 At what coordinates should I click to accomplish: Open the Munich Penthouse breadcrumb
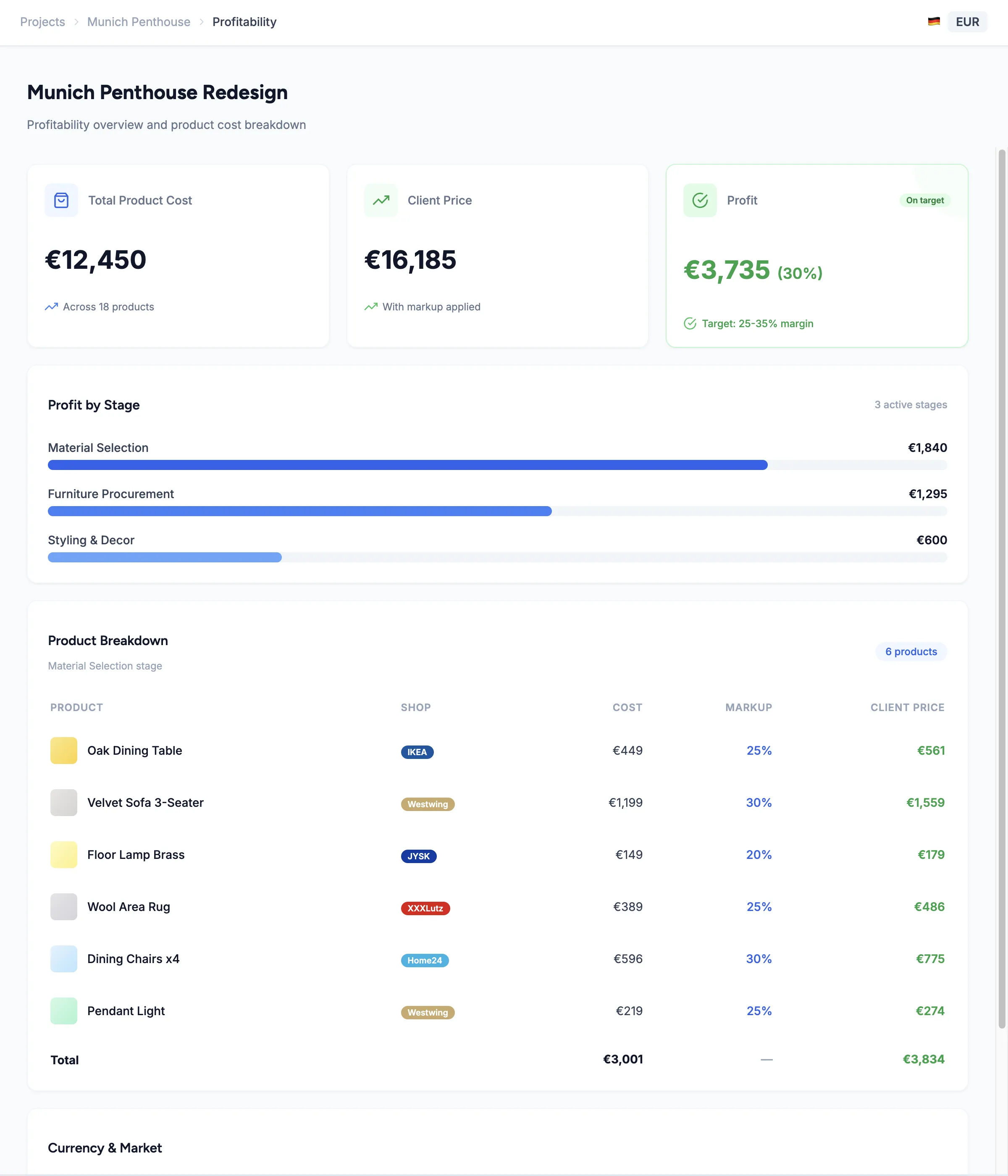coord(139,21)
